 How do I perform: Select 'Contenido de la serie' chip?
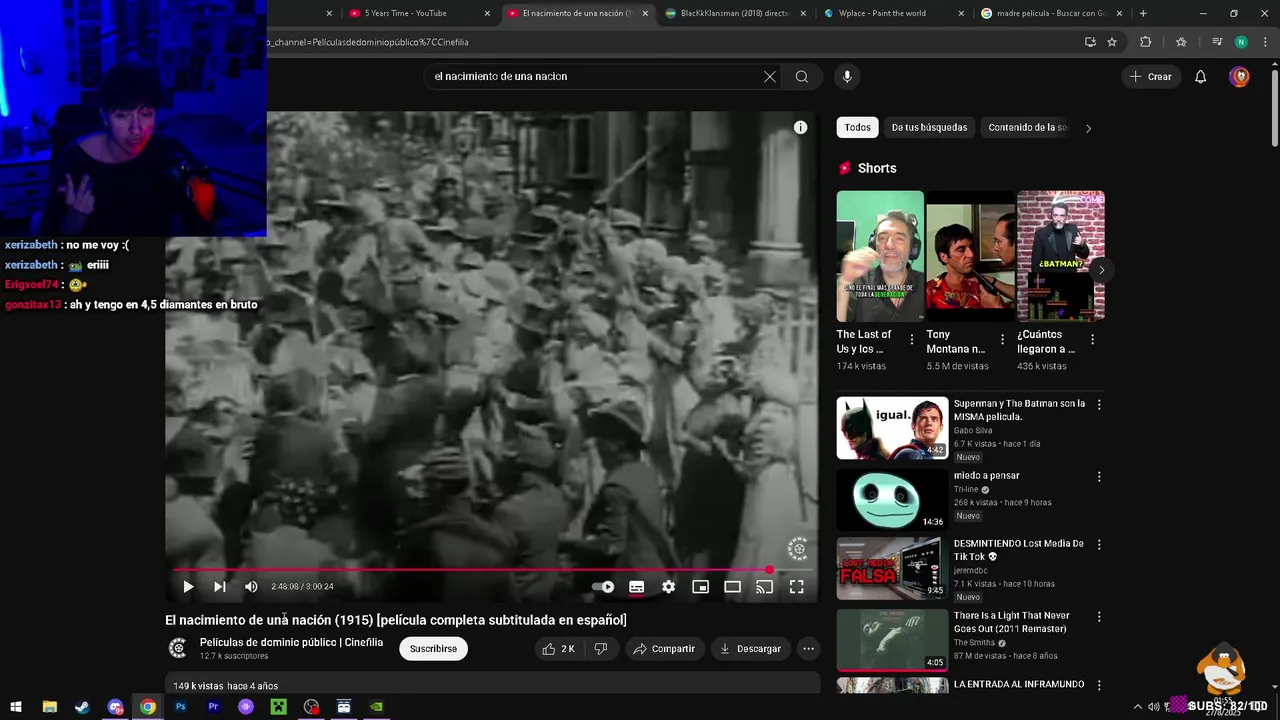pyautogui.click(x=1028, y=128)
